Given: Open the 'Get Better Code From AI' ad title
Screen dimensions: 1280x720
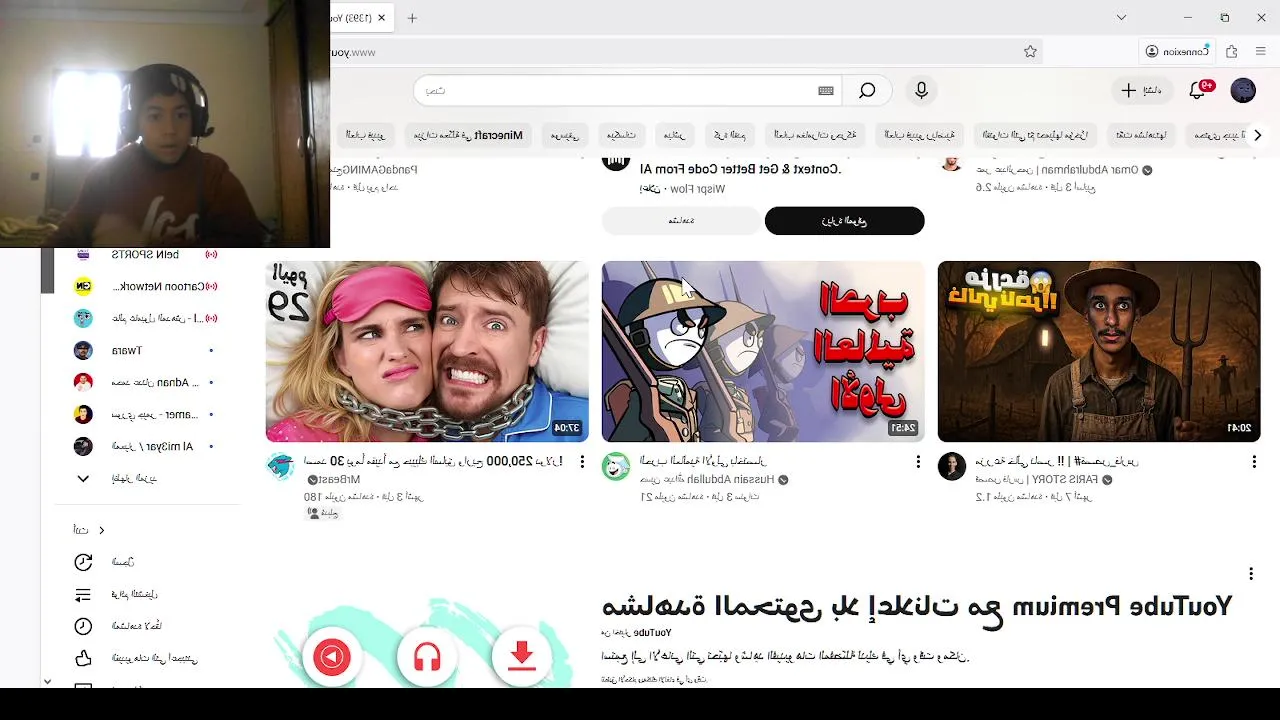Looking at the screenshot, I should (741, 169).
